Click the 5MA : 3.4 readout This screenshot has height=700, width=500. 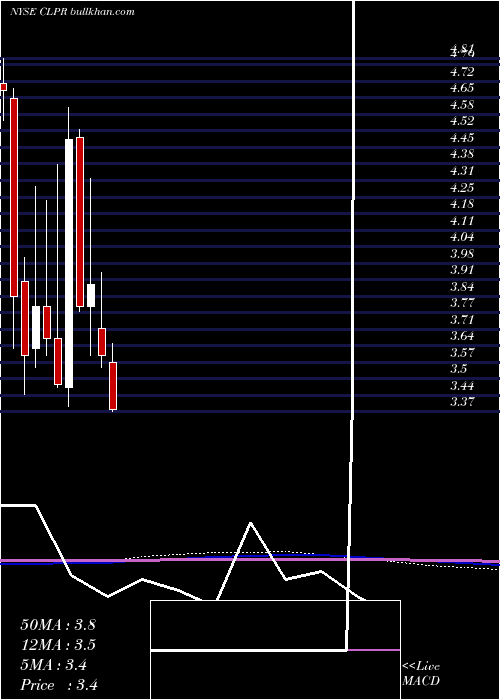(54, 665)
